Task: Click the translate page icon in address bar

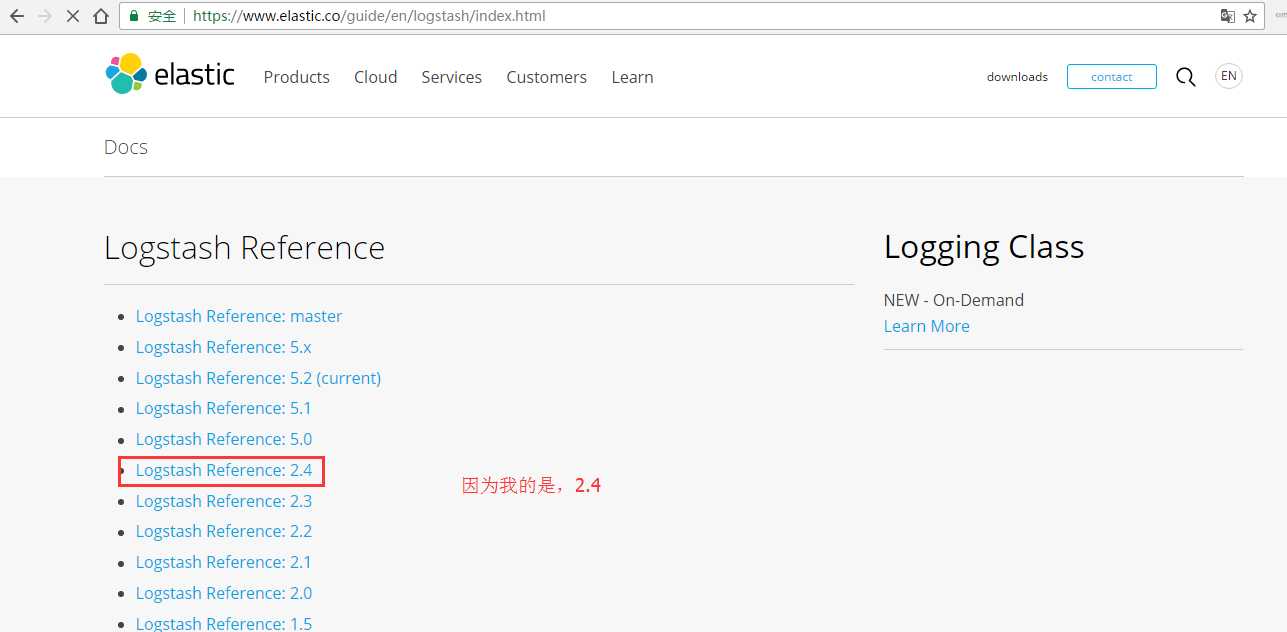Action: [x=1228, y=16]
